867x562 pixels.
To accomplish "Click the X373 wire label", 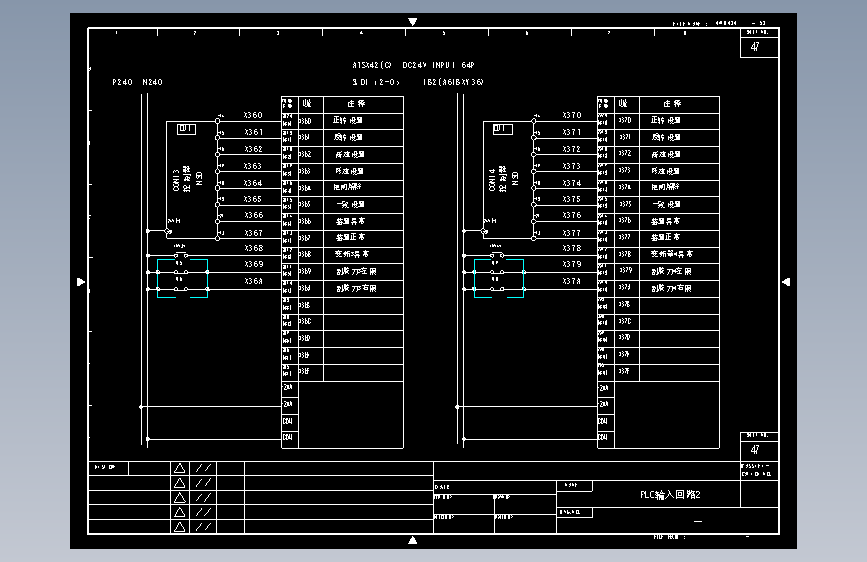I will [x=572, y=166].
